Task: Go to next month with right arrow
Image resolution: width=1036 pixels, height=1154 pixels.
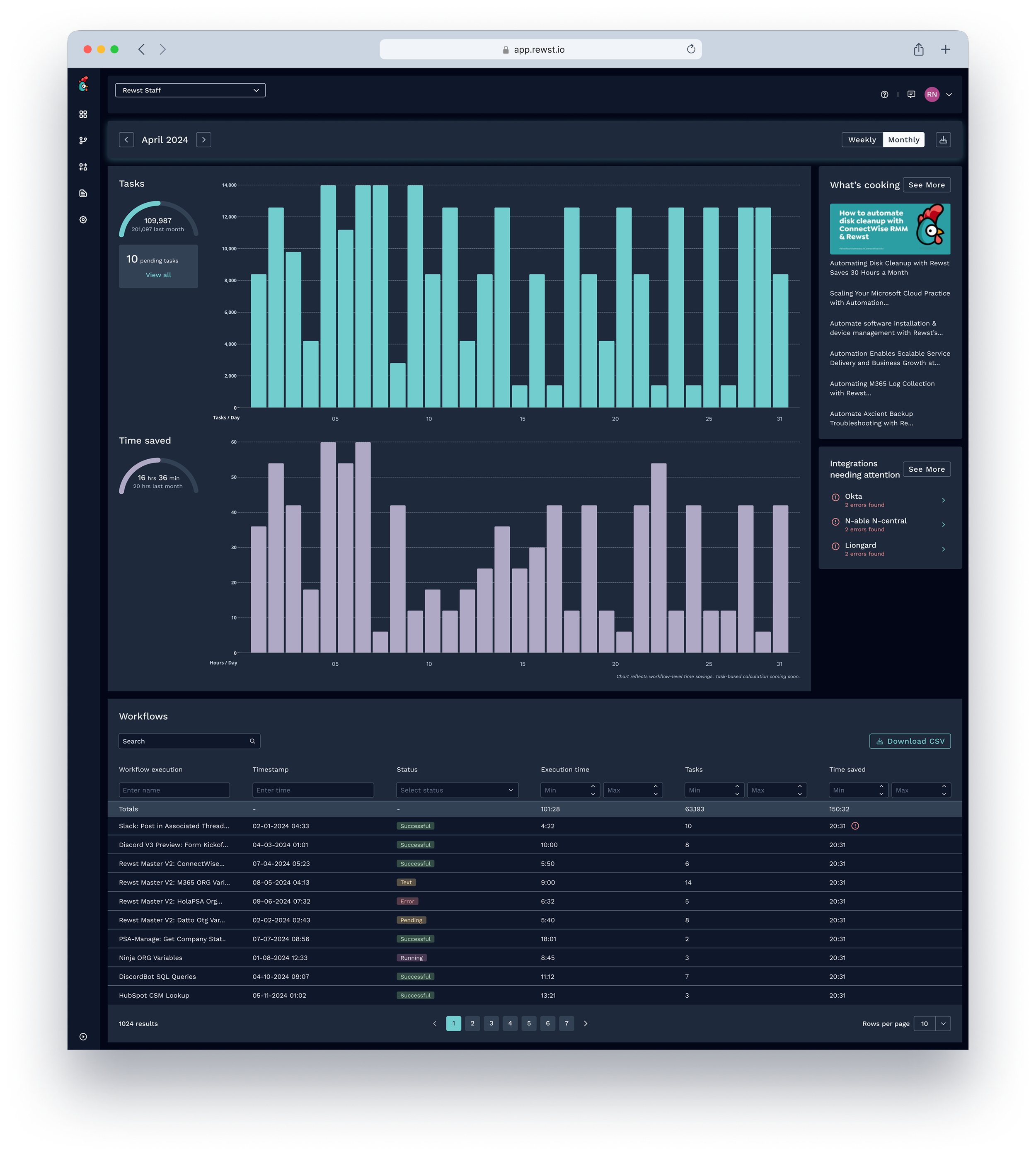Action: [x=203, y=139]
